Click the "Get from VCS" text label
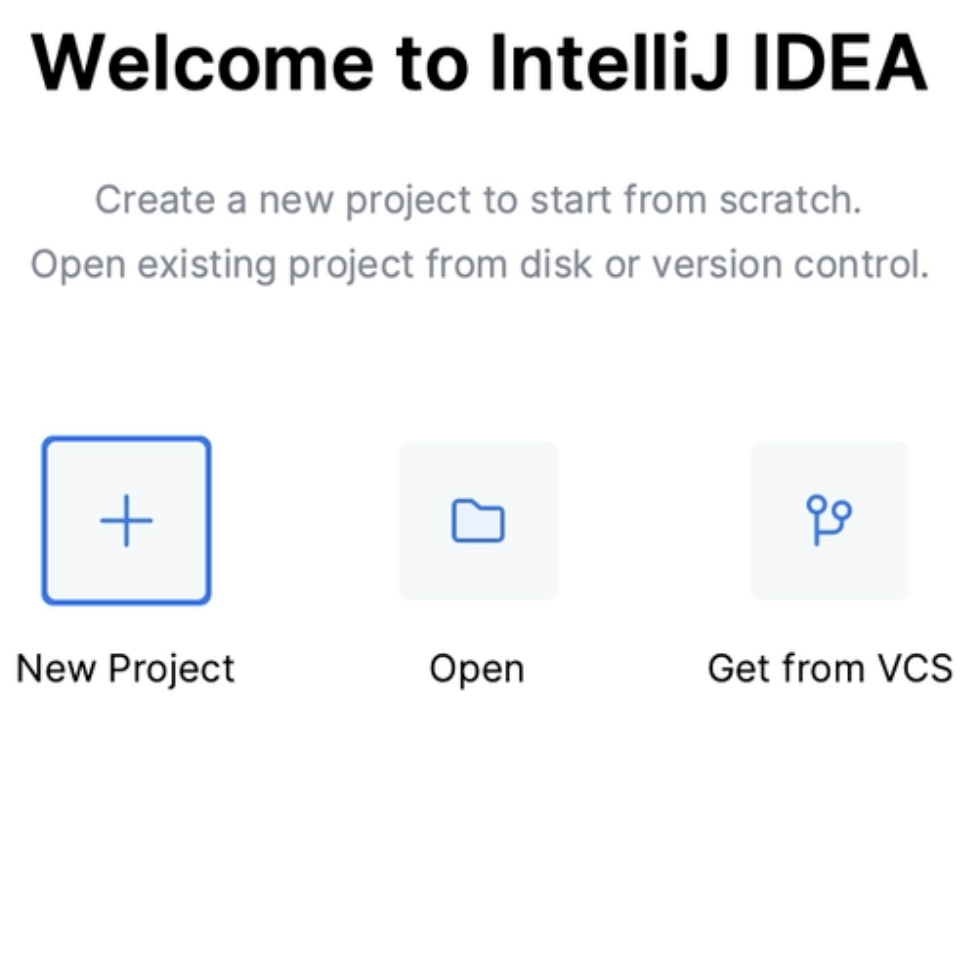Image resolution: width=960 pixels, height=960 pixels. 829,668
